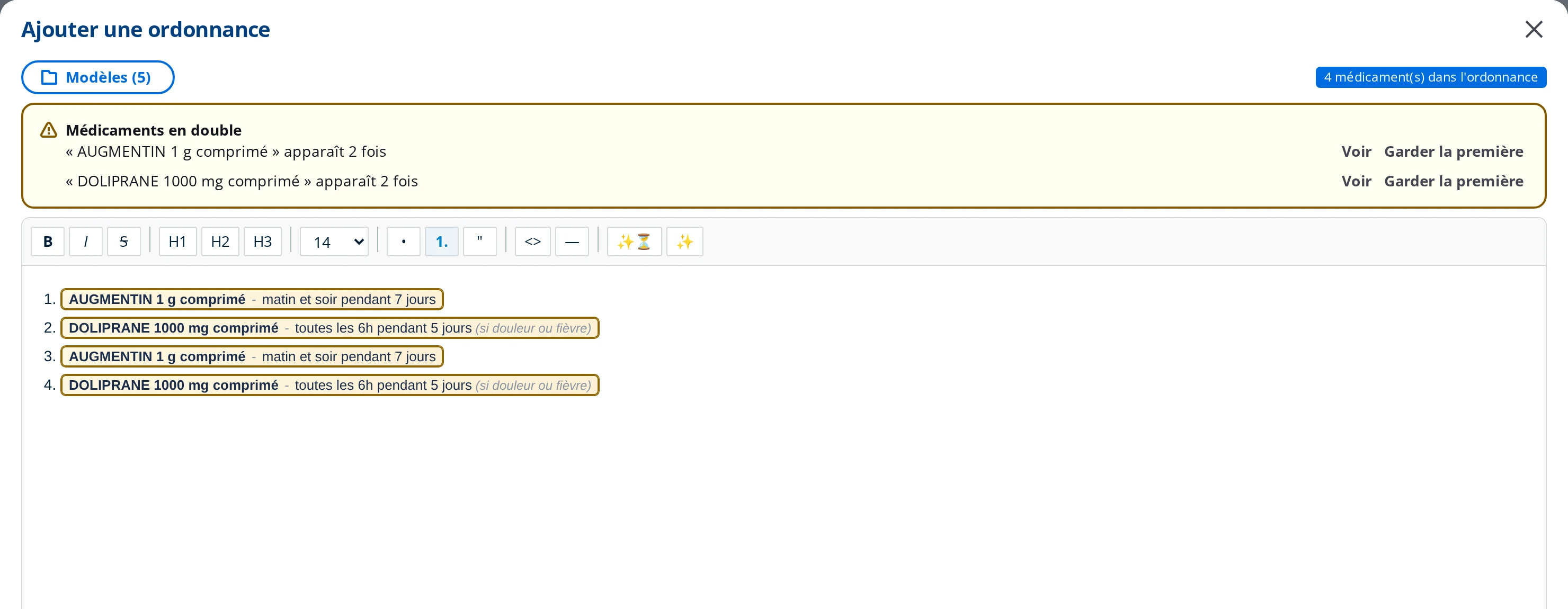1568x609 pixels.
Task: Apply Heading 2 style (H2)
Action: pos(220,241)
